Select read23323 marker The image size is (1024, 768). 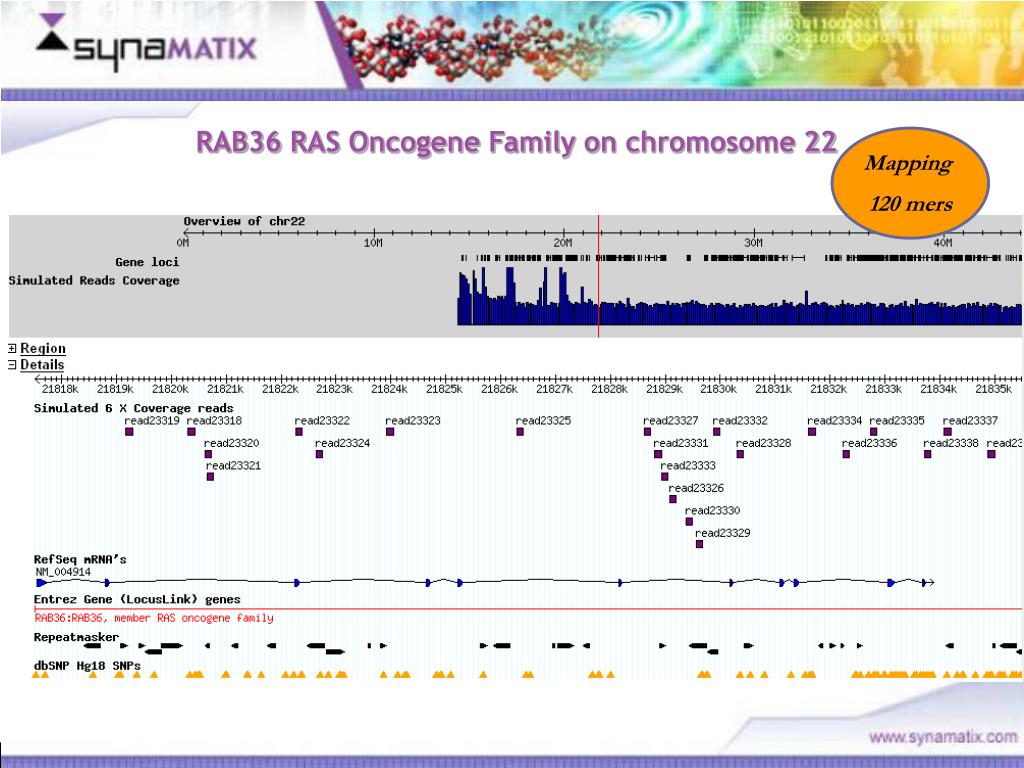pyautogui.click(x=389, y=432)
